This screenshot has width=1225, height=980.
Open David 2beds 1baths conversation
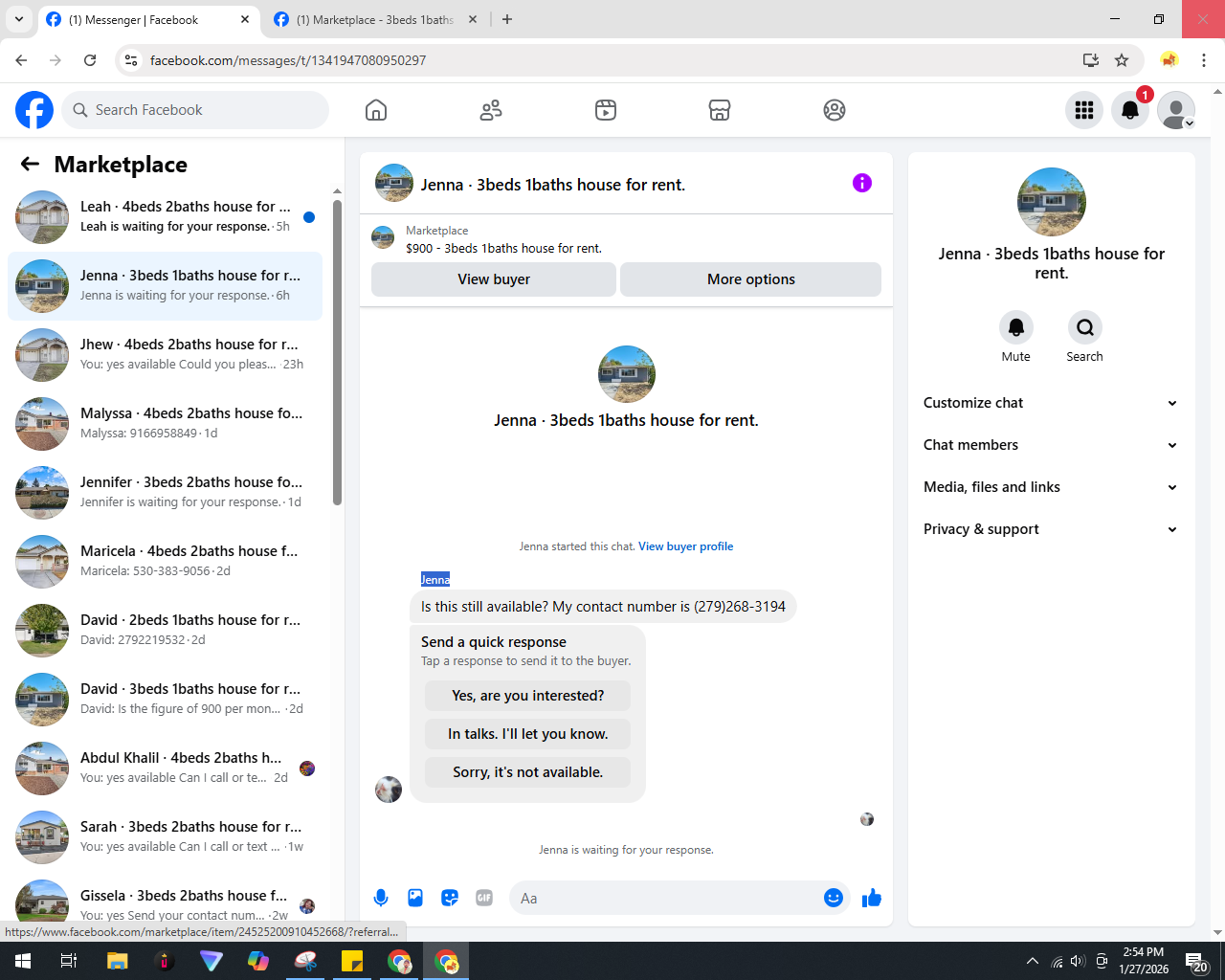[x=165, y=631]
